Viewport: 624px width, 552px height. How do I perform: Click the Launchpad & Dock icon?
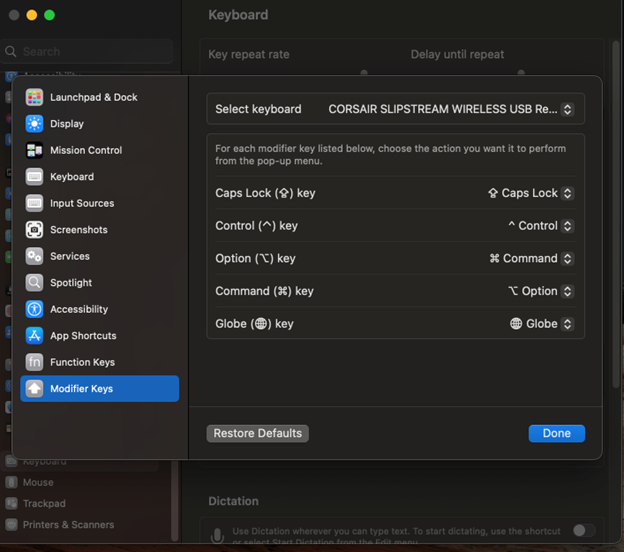(34, 97)
